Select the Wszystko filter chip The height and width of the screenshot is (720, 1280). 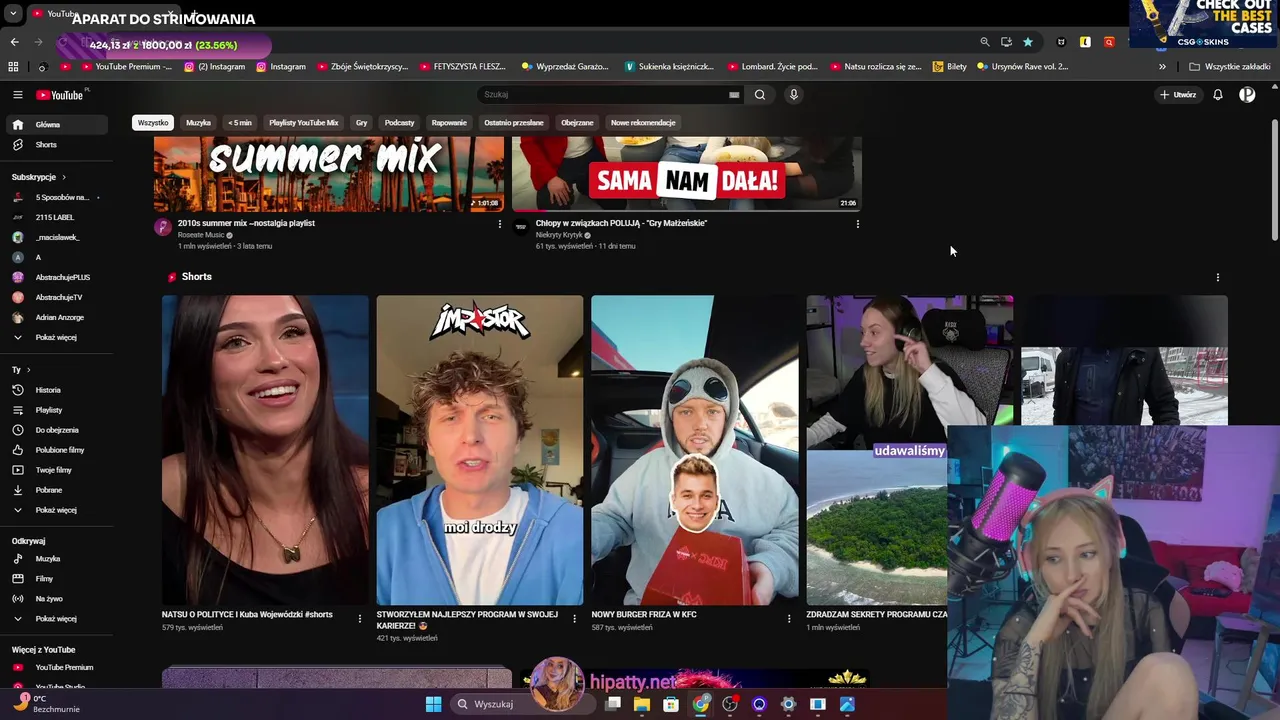[153, 123]
